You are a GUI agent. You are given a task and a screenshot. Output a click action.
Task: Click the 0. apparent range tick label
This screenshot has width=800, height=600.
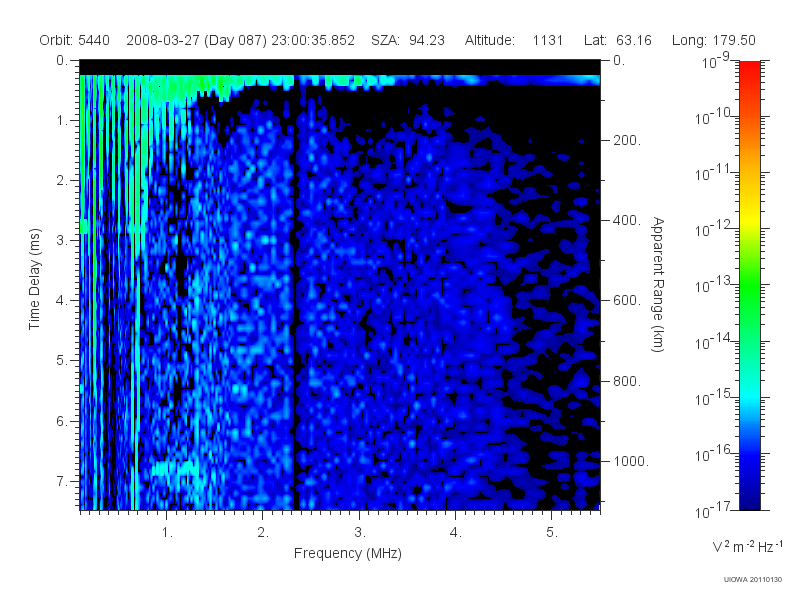[619, 61]
